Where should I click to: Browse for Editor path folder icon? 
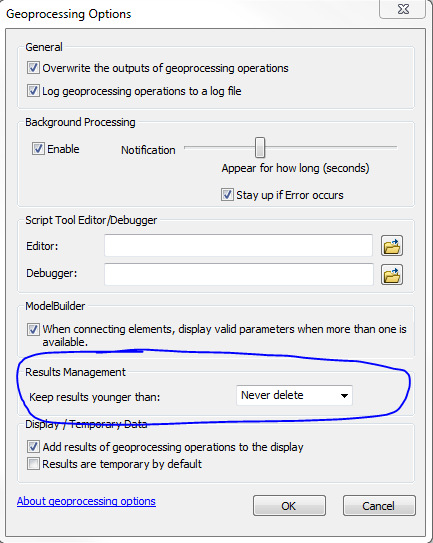392,246
